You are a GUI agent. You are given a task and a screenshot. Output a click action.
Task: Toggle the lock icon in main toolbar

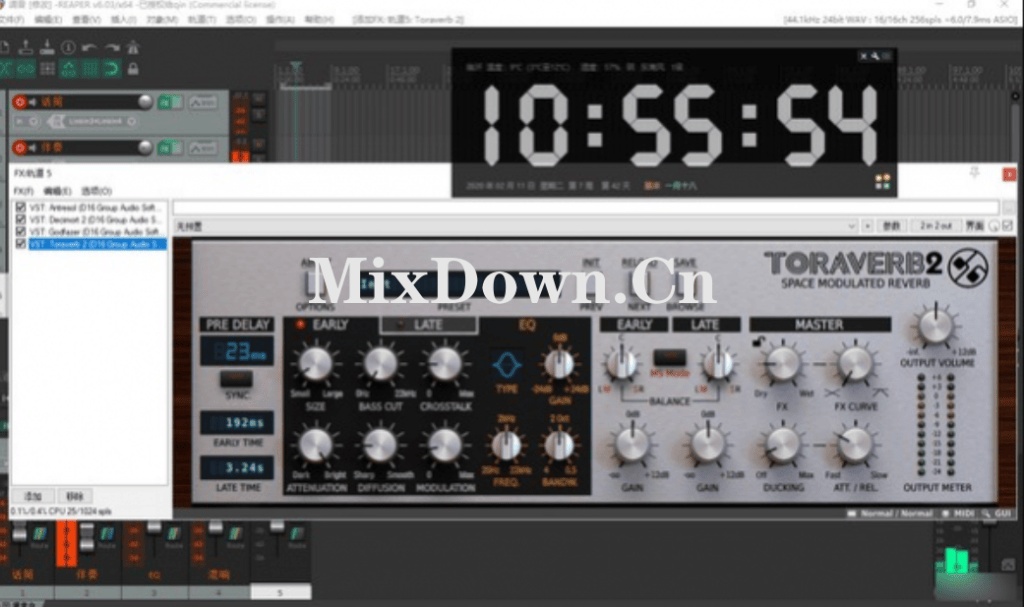[133, 69]
